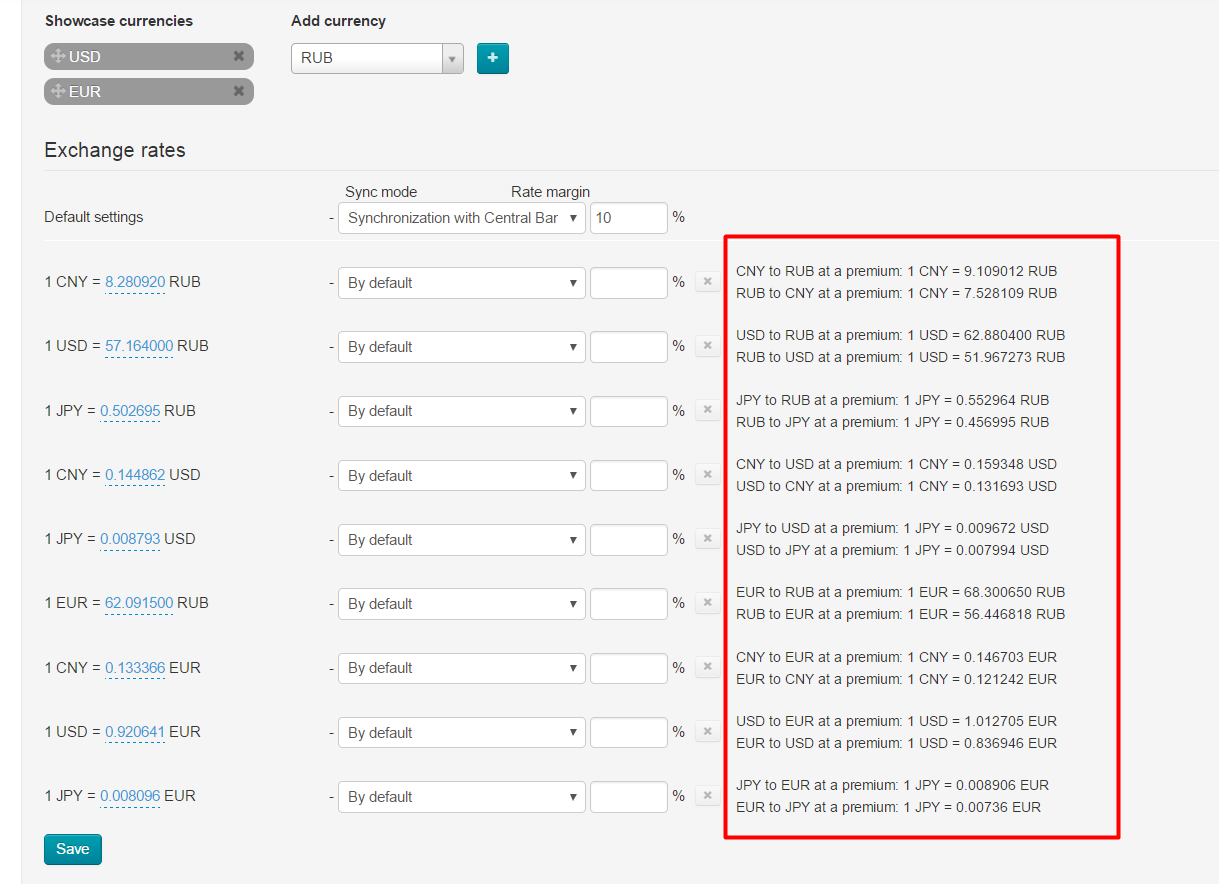Open sync mode dropdown for USD to RUB
Viewport: 1219px width, 884px height.
(x=462, y=347)
